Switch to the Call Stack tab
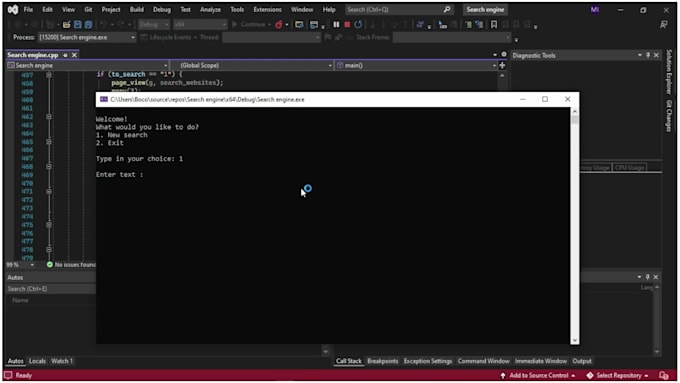This screenshot has height=383, width=680. pyautogui.click(x=349, y=361)
